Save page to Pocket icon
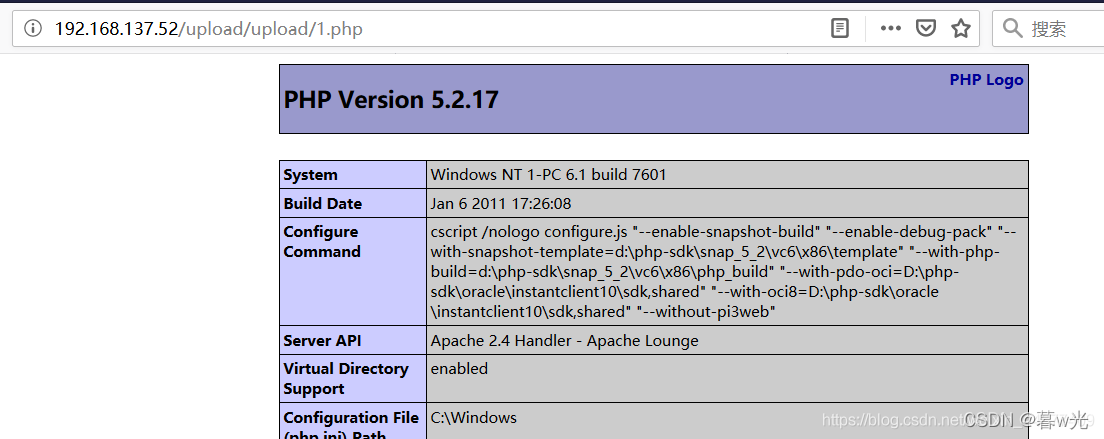 (925, 28)
